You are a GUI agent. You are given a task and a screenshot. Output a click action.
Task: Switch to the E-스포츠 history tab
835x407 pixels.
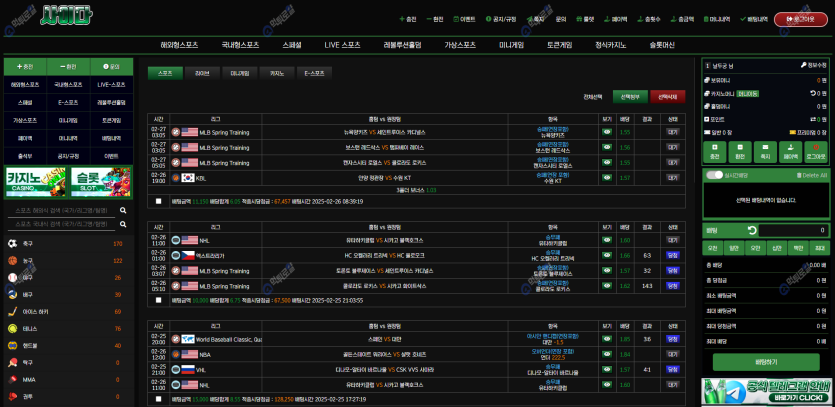pyautogui.click(x=314, y=73)
